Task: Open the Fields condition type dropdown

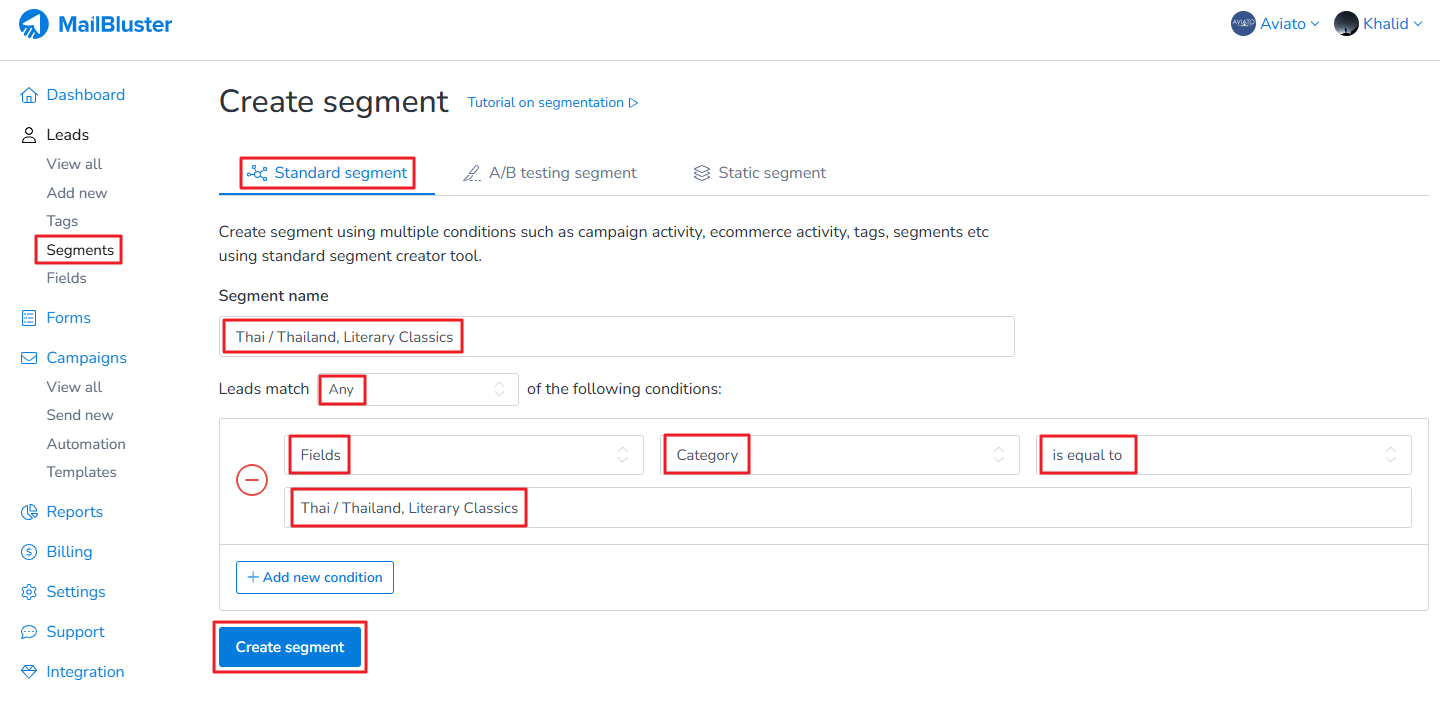Action: pos(464,455)
